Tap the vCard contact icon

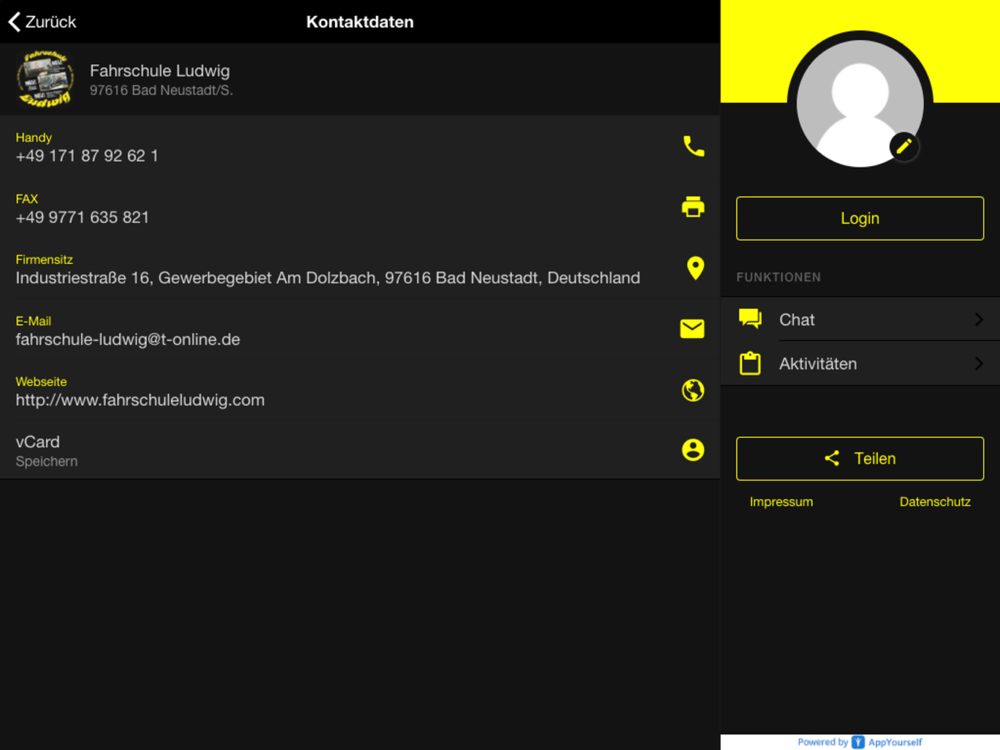click(693, 450)
